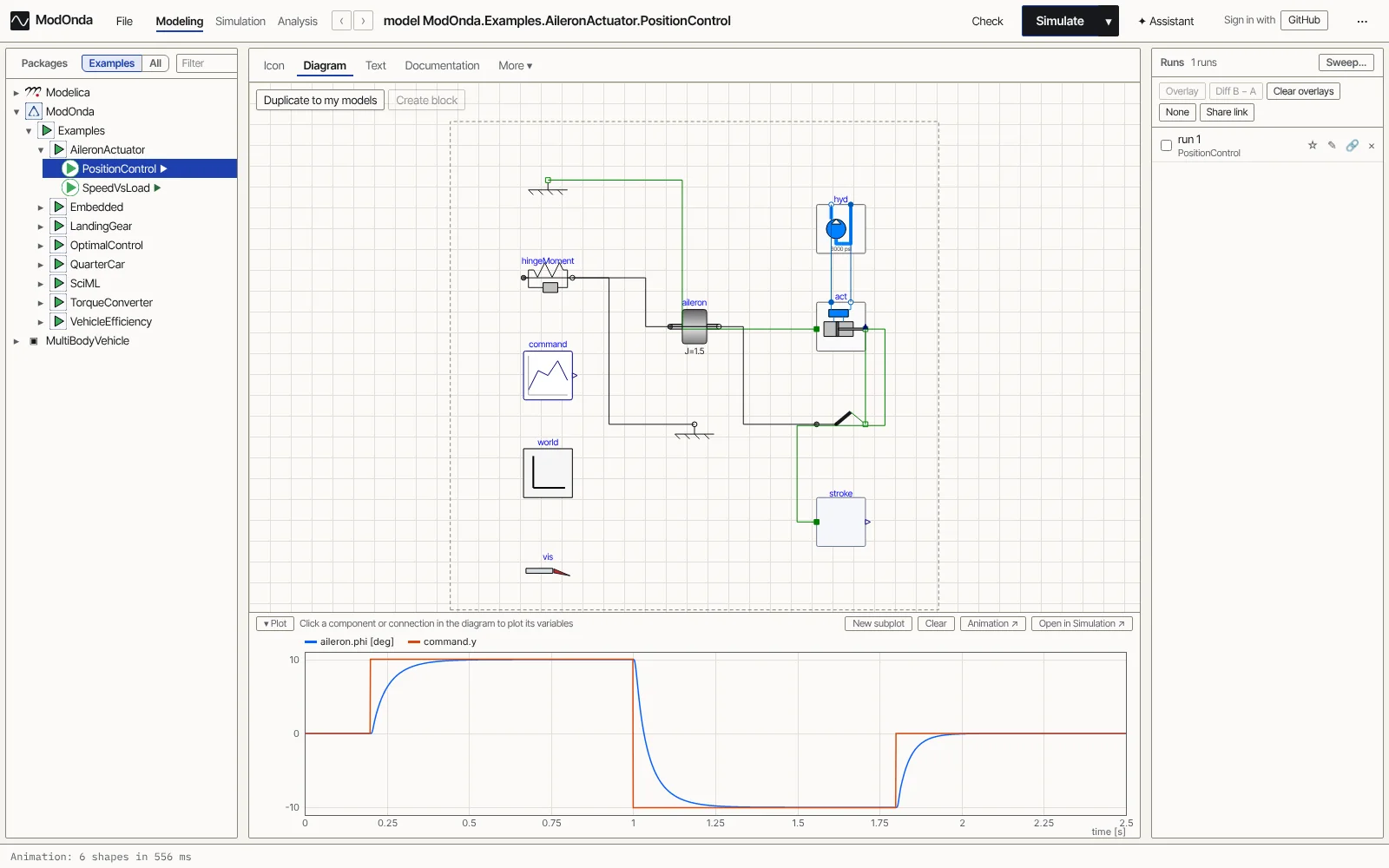
Task: Select the act actuator block in diagram
Action: (840, 326)
